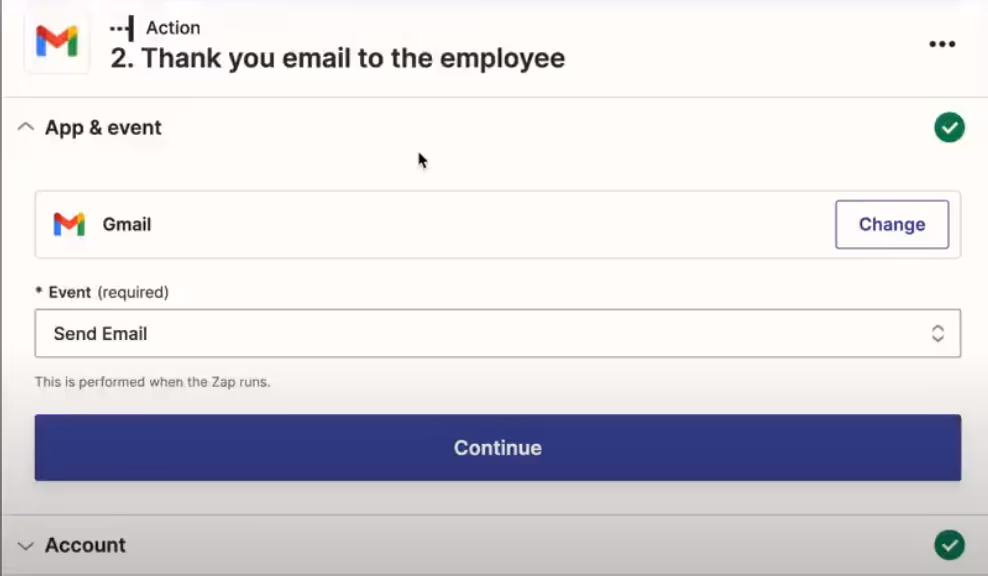Click the Account section header label
988x576 pixels.
coord(85,545)
